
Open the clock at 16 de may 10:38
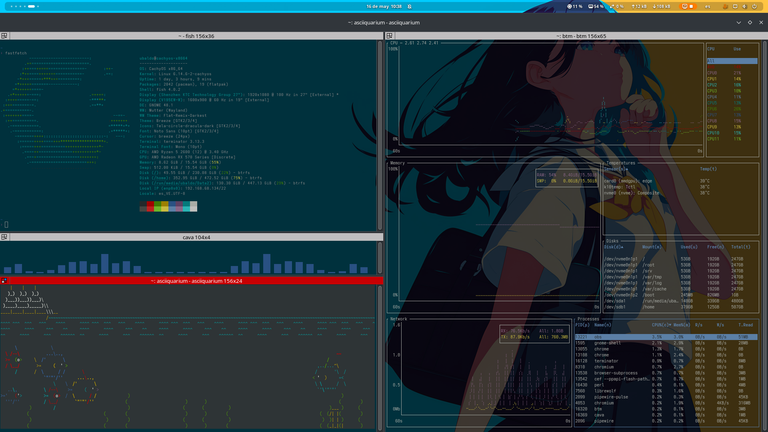(384, 6)
